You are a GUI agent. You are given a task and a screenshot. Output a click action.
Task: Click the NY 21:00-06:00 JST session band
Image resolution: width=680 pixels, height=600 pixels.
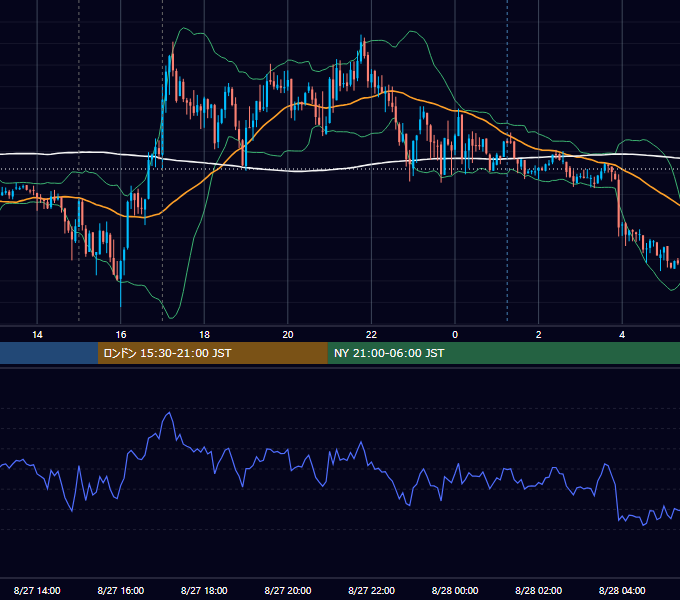coord(503,353)
